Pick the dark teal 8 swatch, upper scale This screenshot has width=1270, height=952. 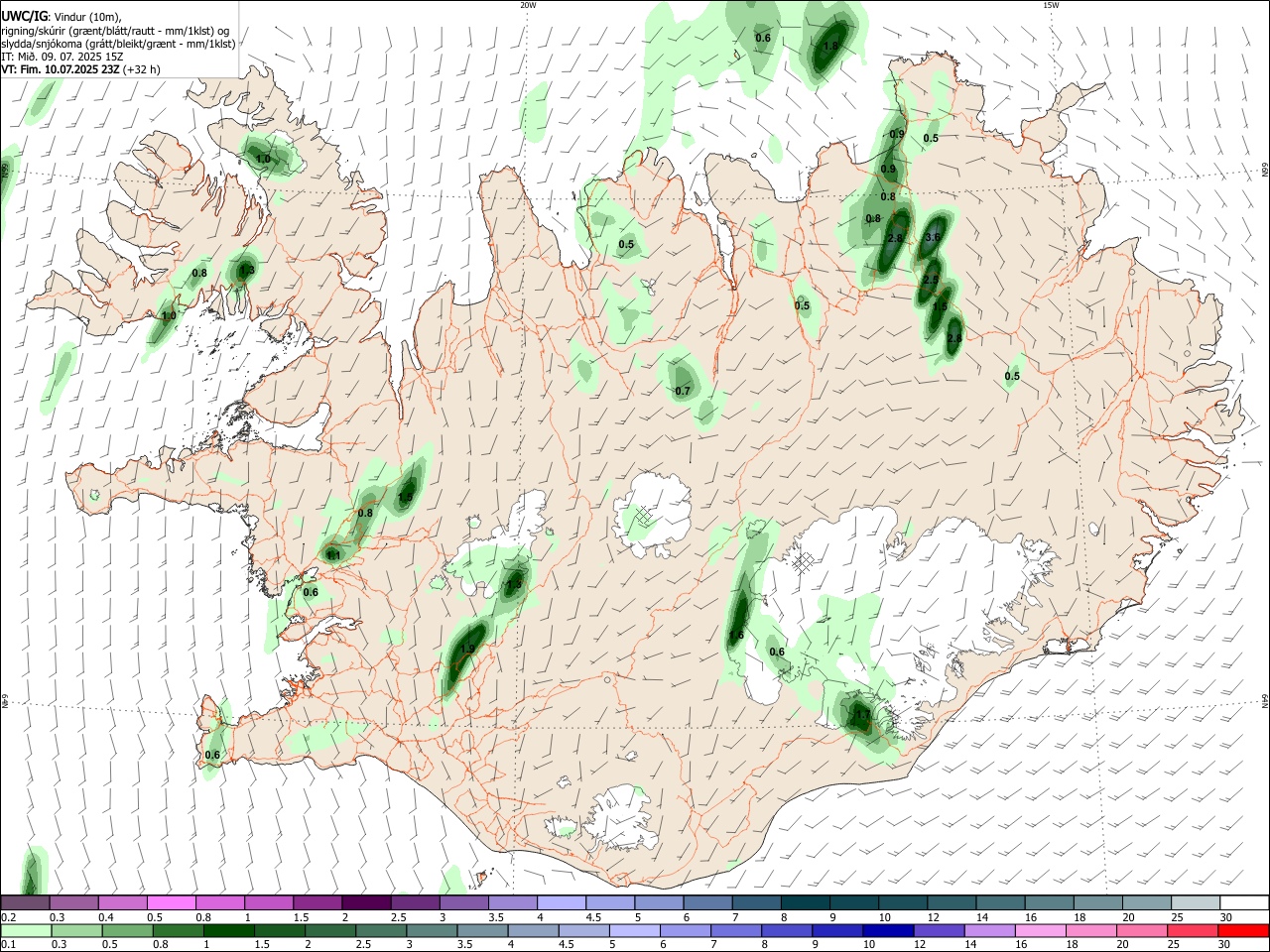[x=806, y=902]
